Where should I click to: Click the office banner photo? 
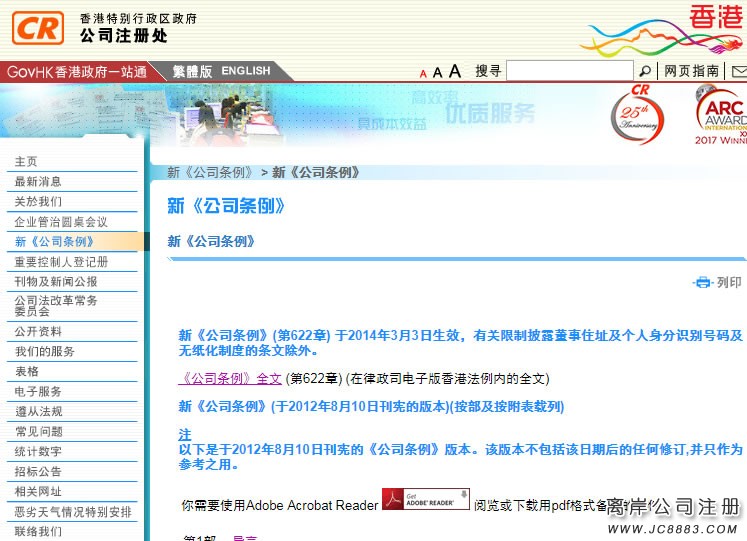pos(229,114)
